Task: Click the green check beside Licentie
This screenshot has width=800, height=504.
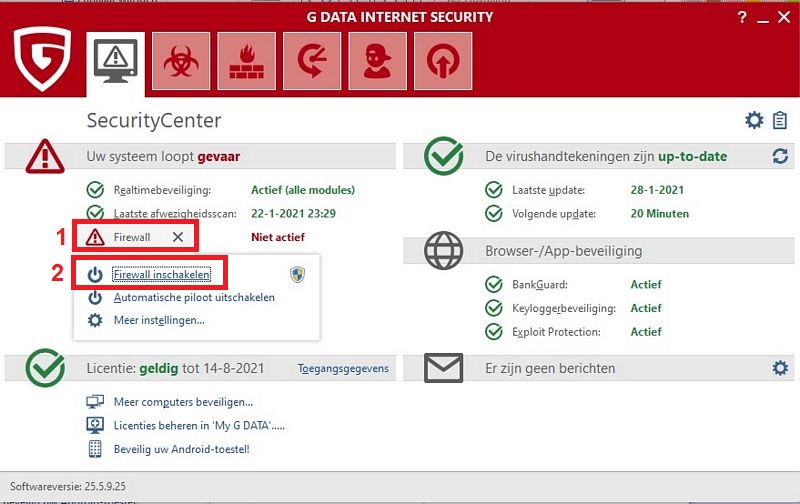Action: [45, 368]
